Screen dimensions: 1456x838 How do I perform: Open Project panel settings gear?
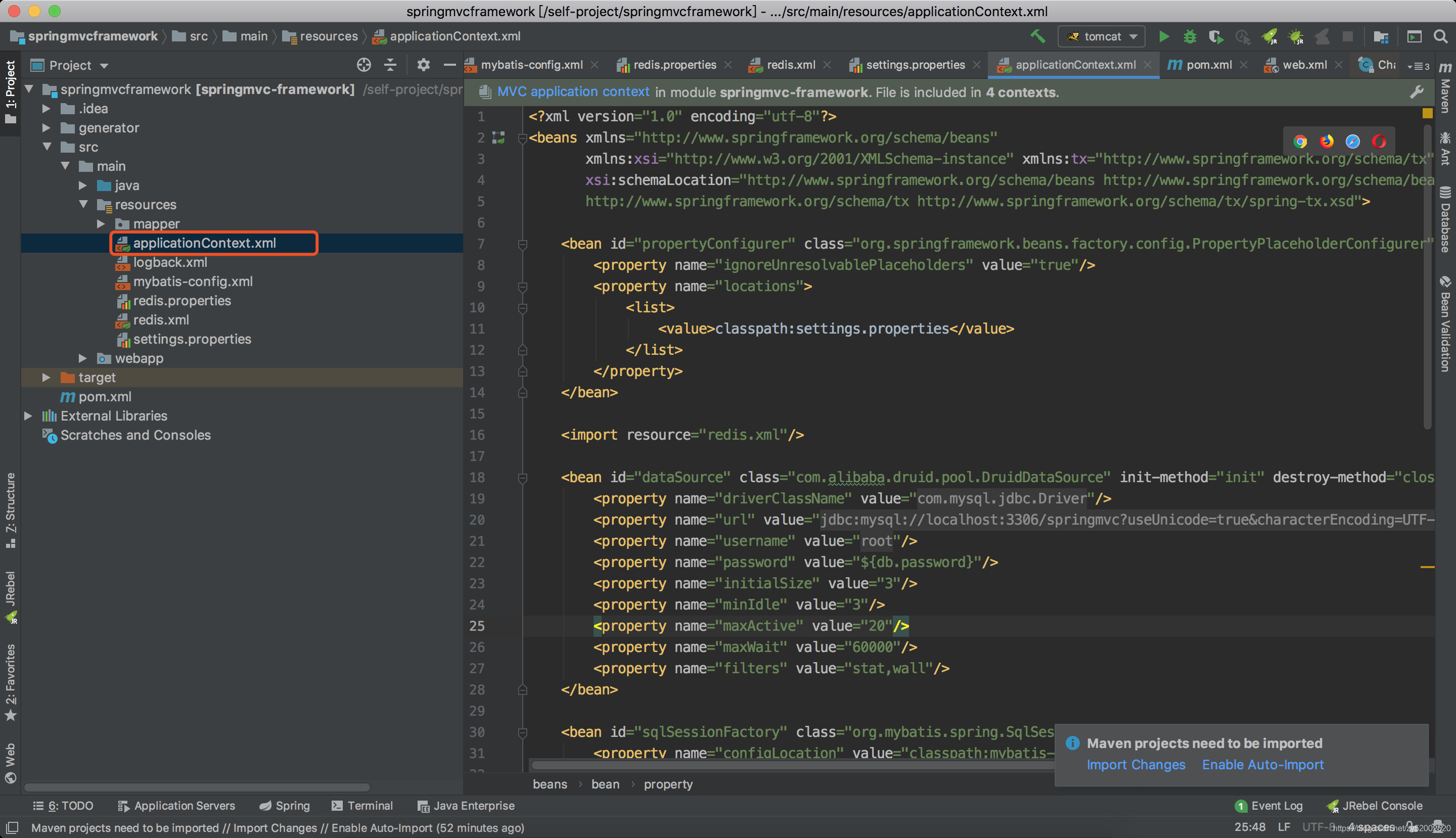[x=423, y=65]
